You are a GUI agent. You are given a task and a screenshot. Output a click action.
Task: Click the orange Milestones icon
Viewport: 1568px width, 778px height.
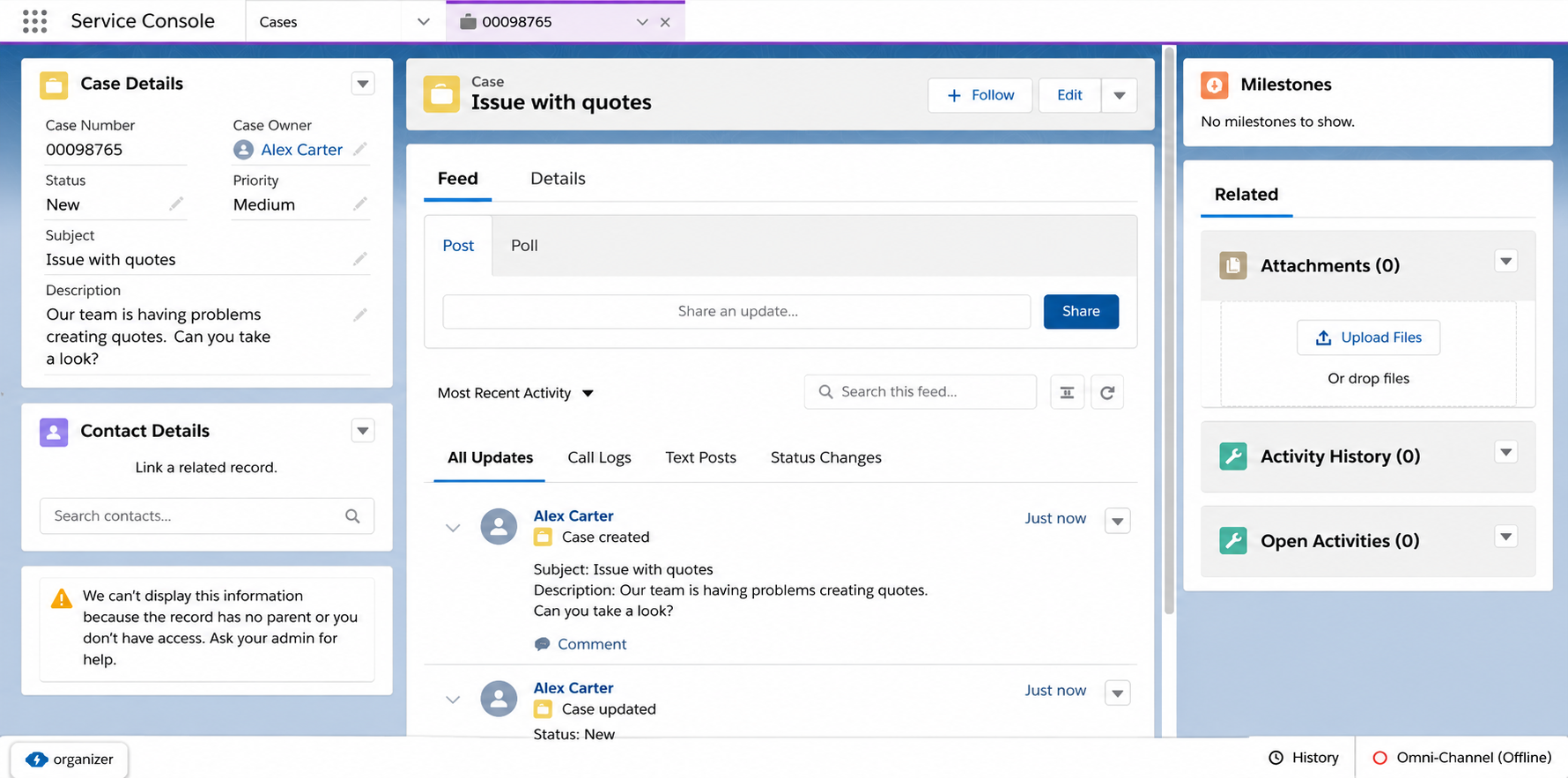[x=1215, y=85]
